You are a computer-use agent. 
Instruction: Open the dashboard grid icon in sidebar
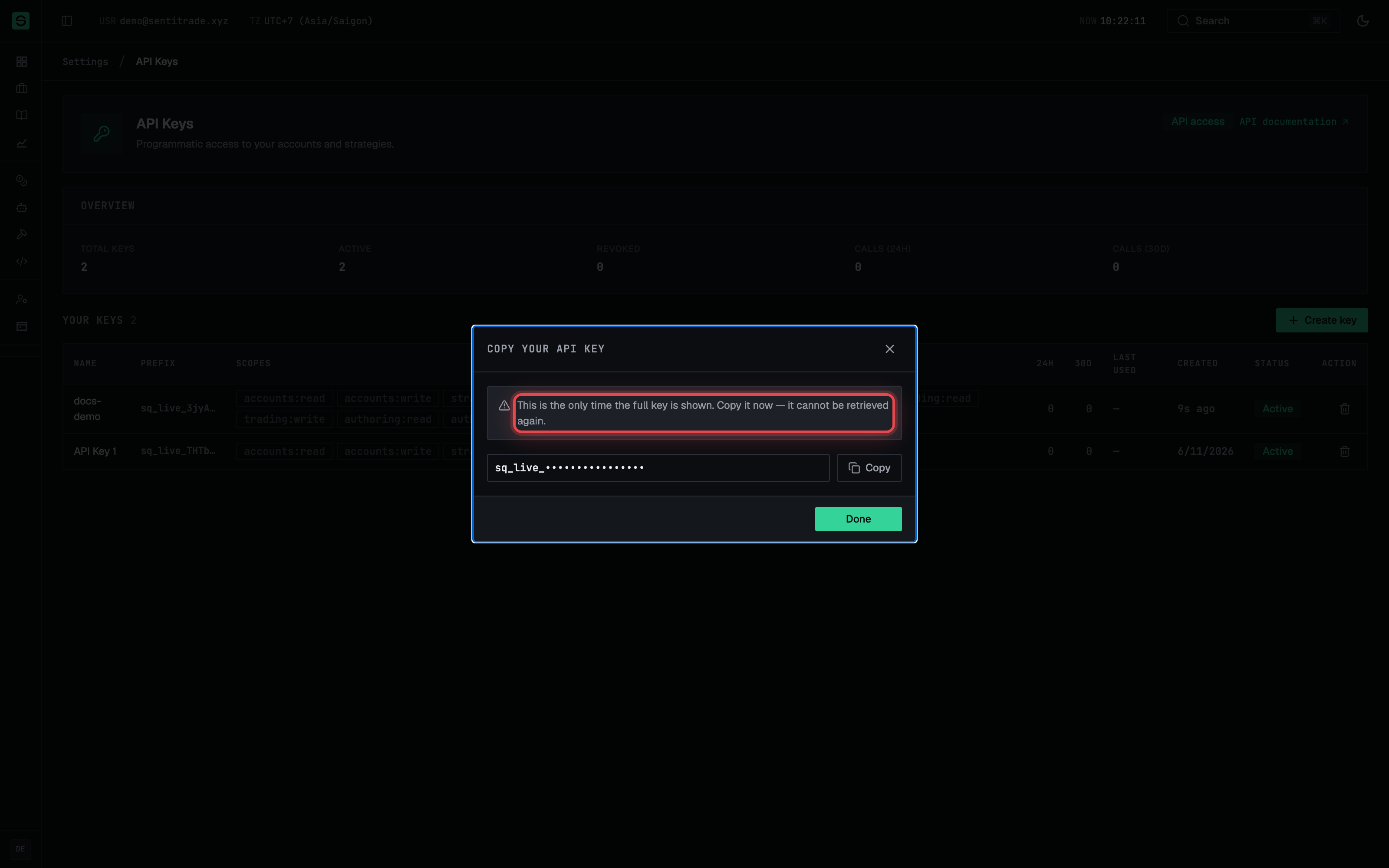tap(22, 62)
